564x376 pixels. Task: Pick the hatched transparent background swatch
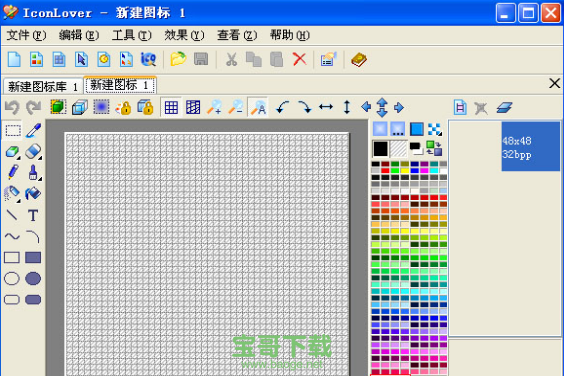click(399, 149)
